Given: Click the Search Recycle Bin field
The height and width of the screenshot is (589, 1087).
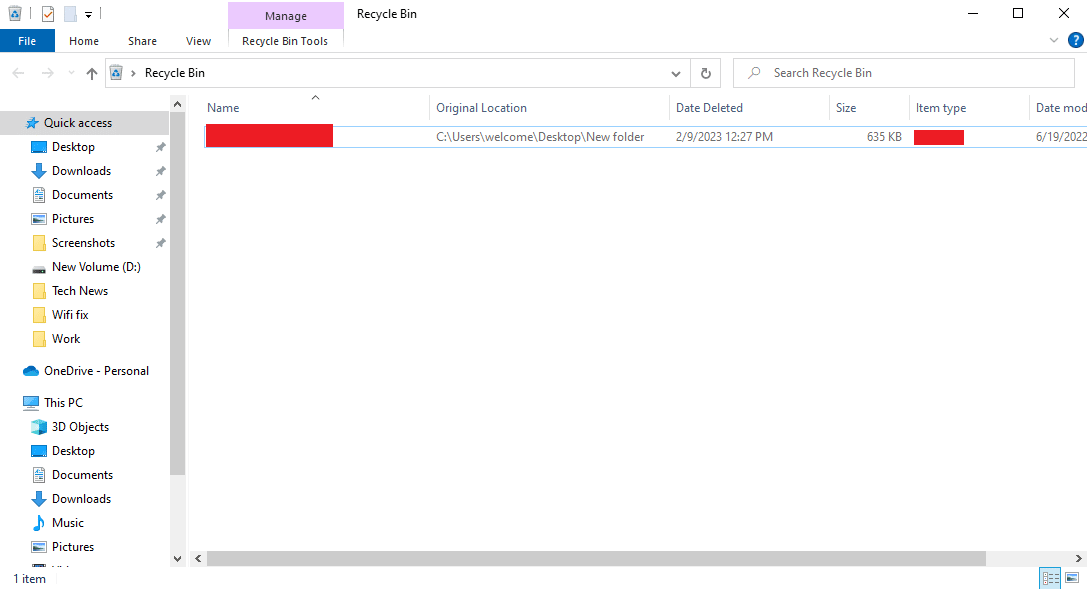Looking at the screenshot, I should click(x=904, y=73).
